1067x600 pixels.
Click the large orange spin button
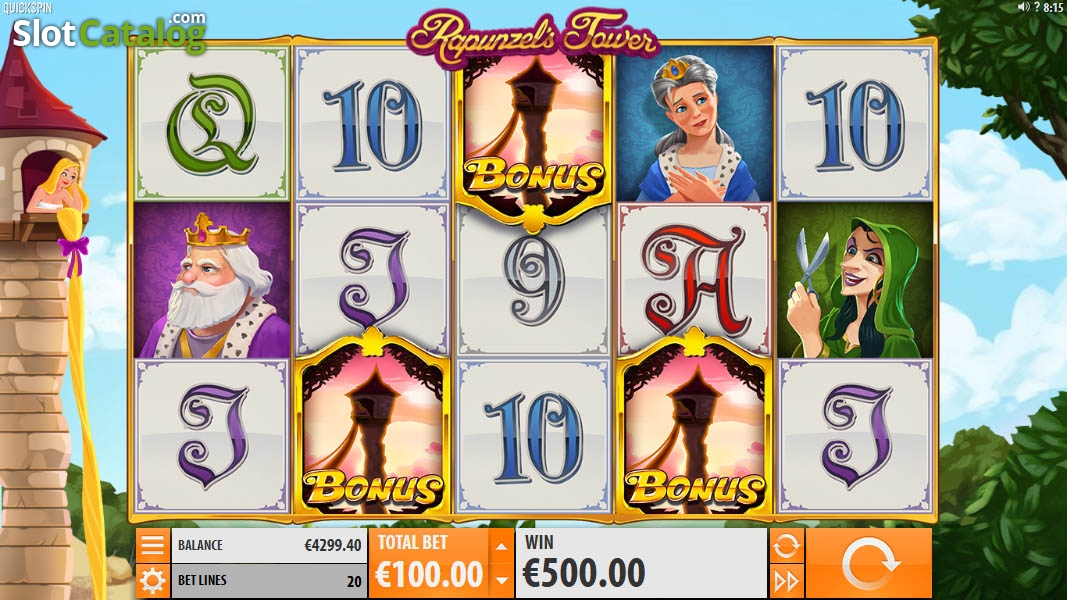tap(869, 563)
